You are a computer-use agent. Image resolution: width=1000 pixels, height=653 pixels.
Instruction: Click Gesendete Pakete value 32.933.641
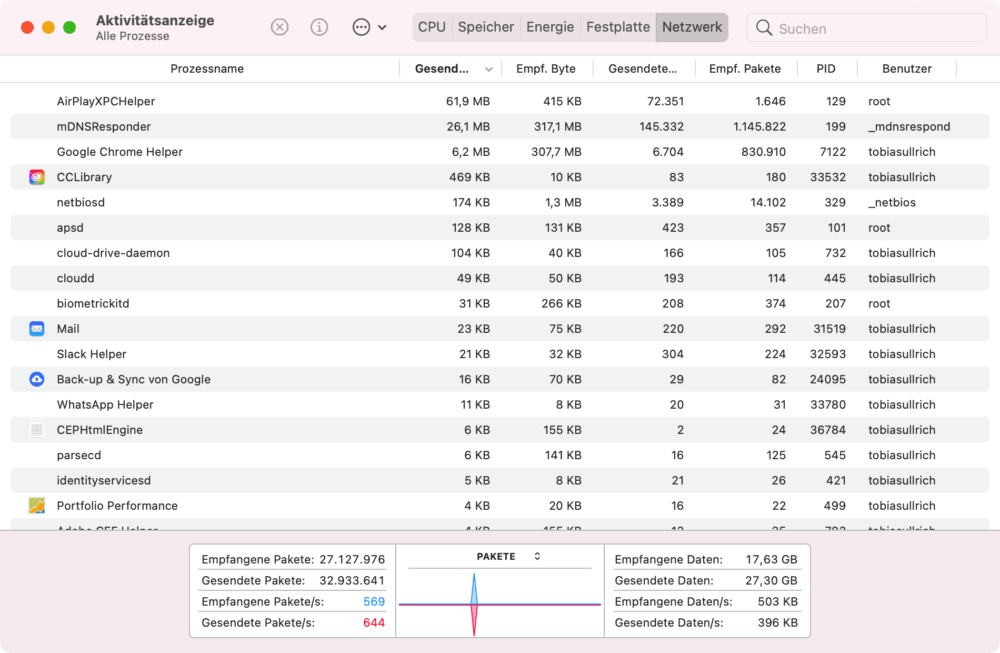coord(352,580)
